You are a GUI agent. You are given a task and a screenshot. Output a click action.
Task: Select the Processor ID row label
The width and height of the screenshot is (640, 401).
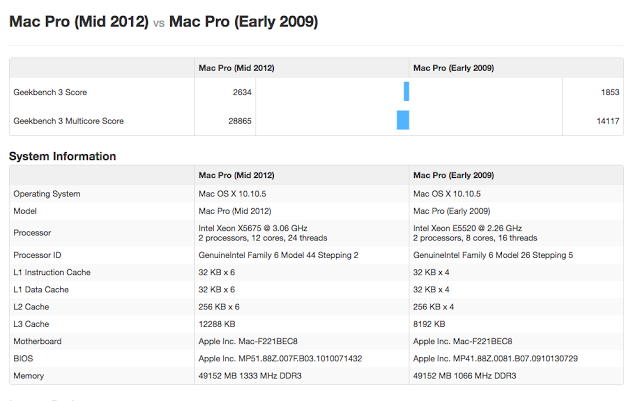coord(37,255)
